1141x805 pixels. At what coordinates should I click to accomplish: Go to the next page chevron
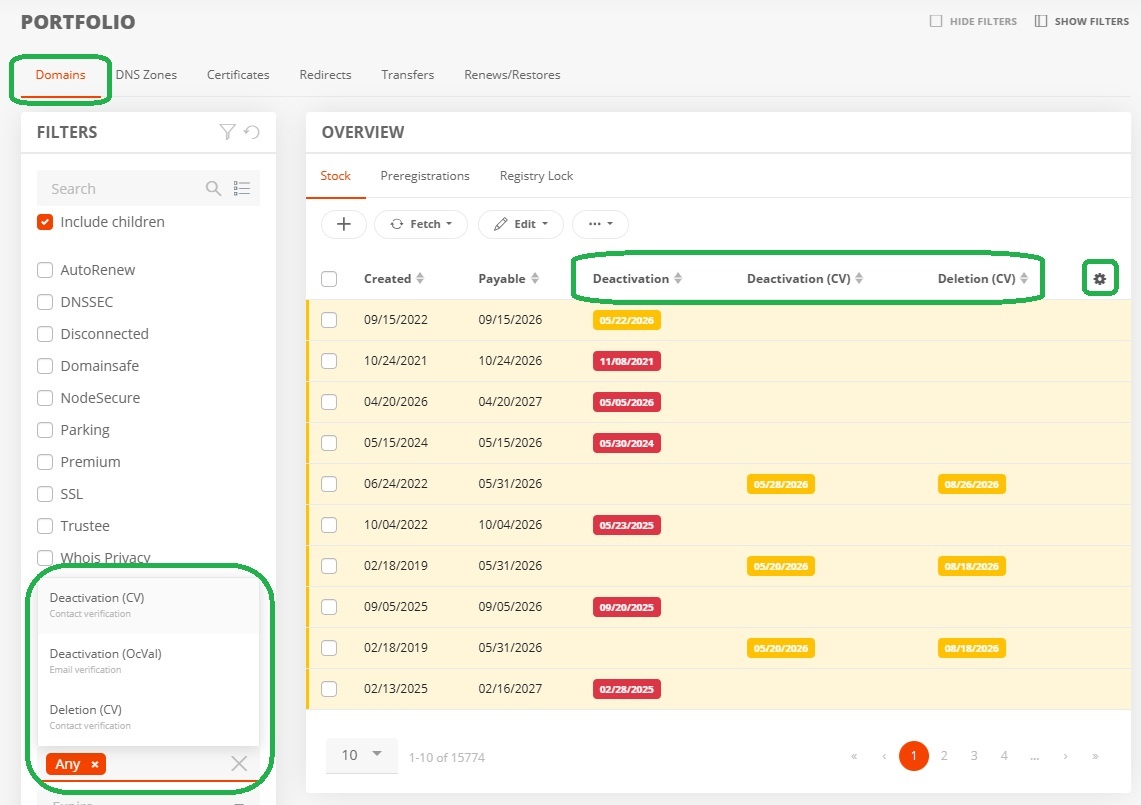(x=1065, y=756)
